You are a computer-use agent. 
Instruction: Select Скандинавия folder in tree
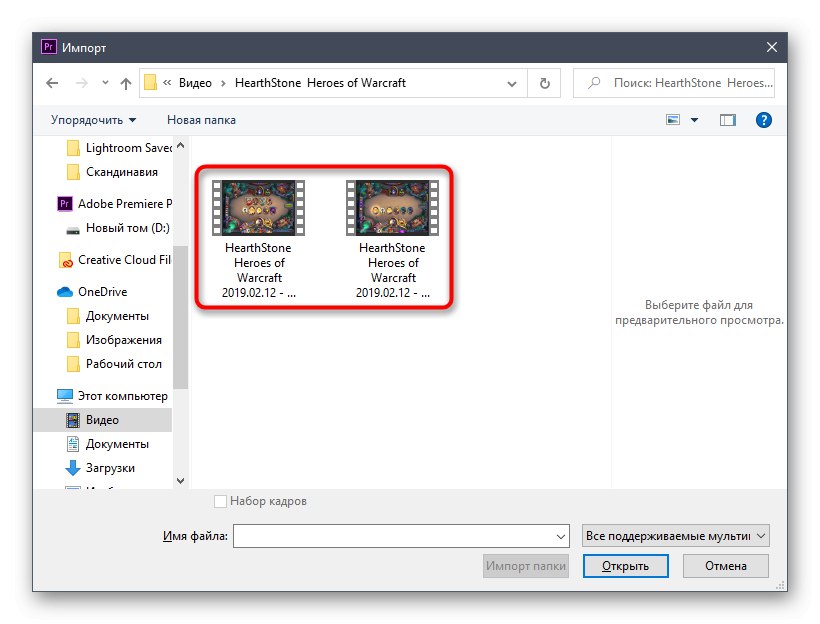[112, 172]
